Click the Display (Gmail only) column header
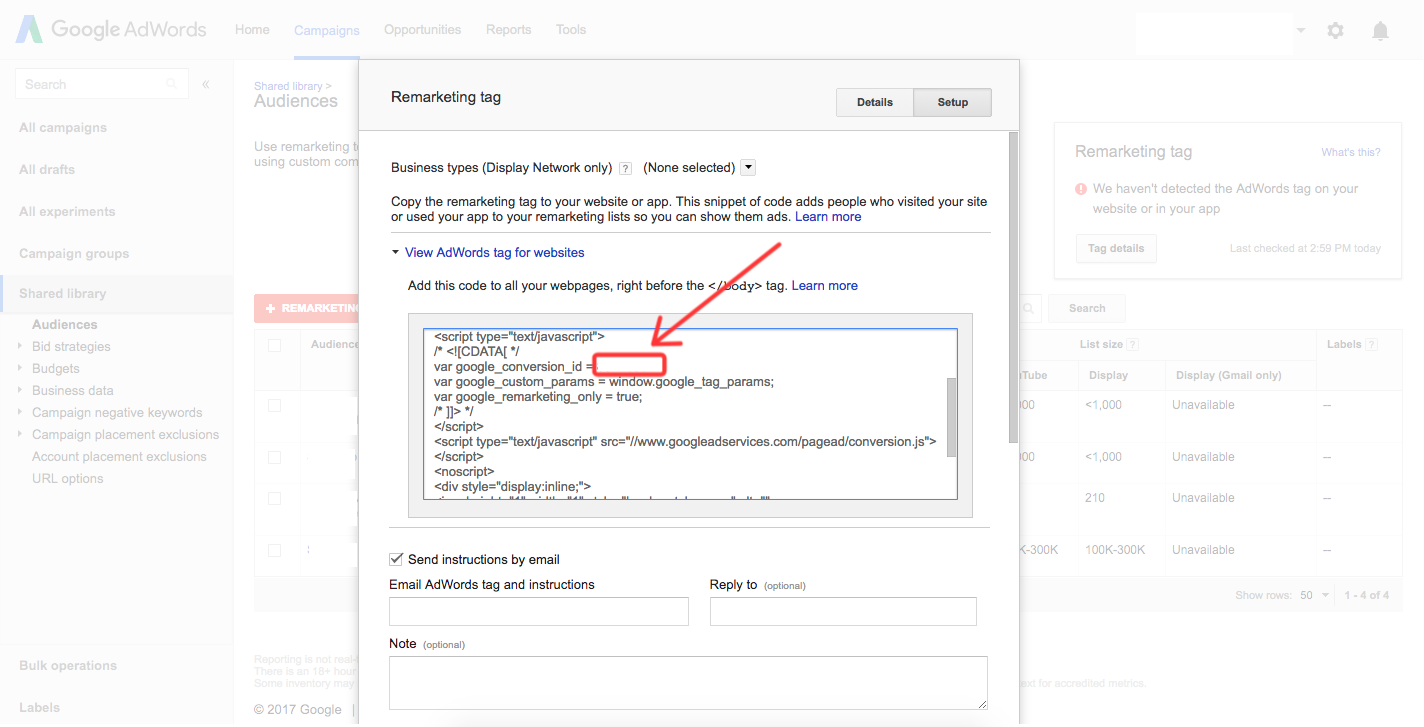The image size is (1424, 727). point(1228,376)
